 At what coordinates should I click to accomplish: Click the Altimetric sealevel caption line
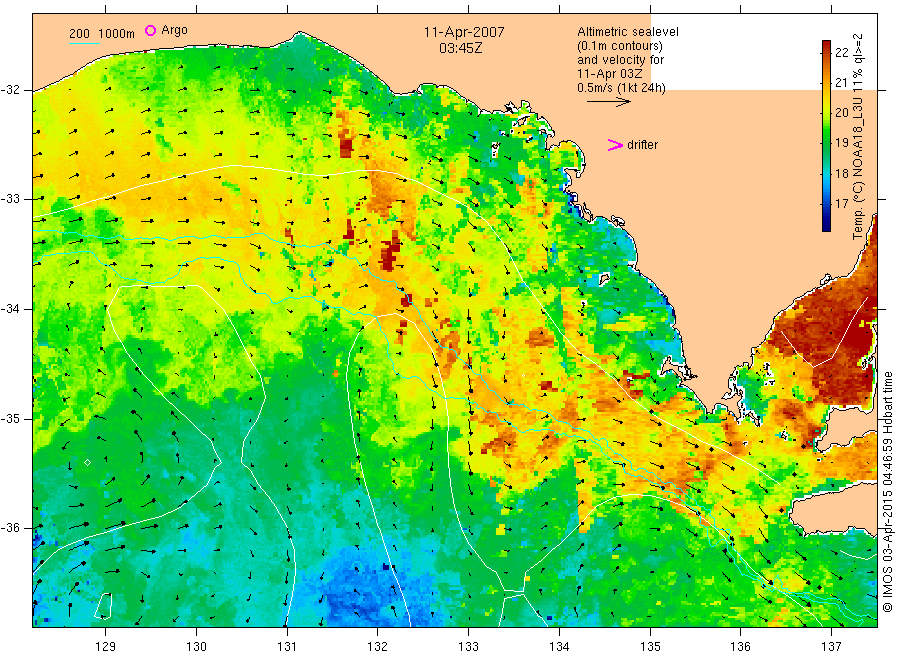pyautogui.click(x=628, y=32)
